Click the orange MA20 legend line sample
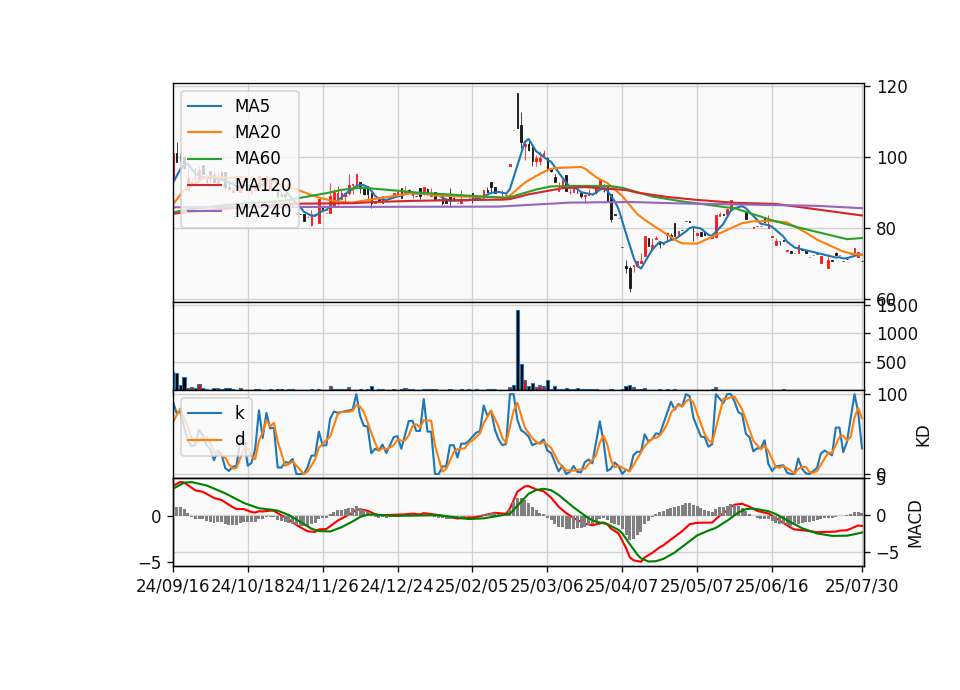This screenshot has height=690, width=960. pos(204,132)
